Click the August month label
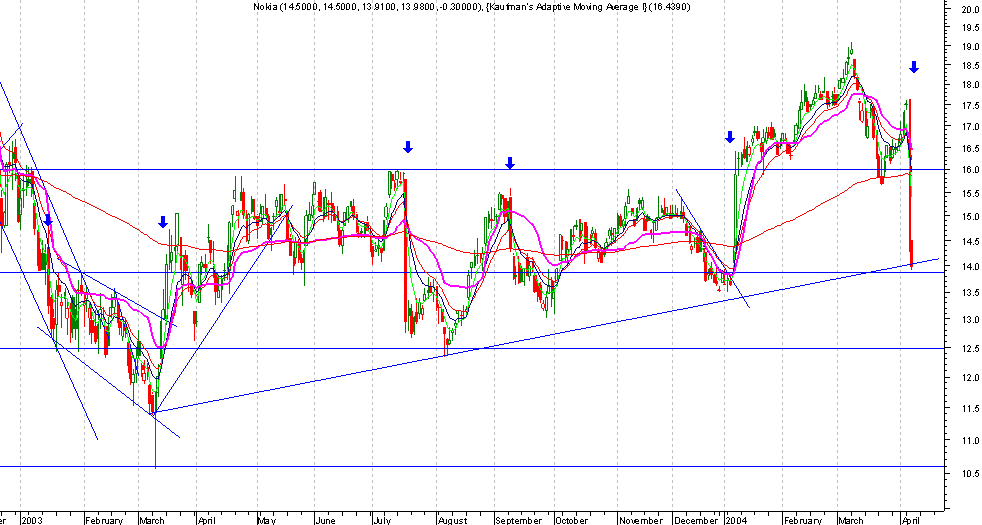Screen dimensions: 982x525 pyautogui.click(x=453, y=520)
